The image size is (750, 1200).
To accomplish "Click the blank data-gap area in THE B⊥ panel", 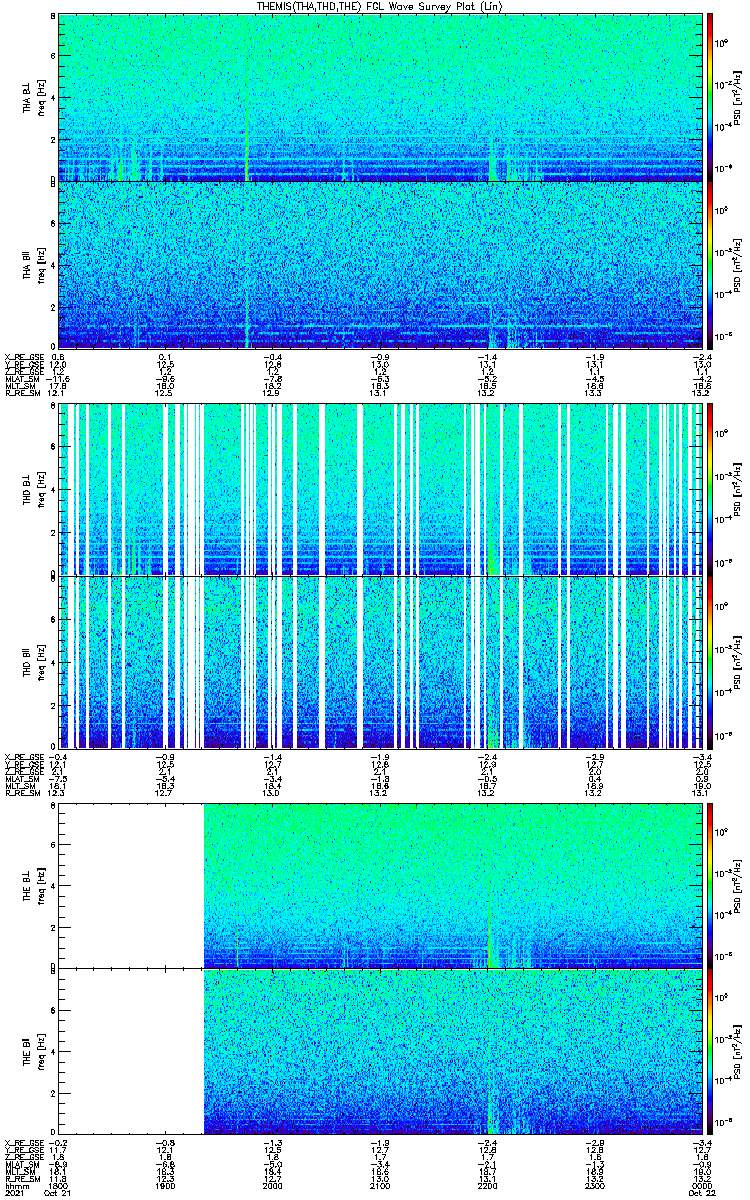I will click(131, 885).
